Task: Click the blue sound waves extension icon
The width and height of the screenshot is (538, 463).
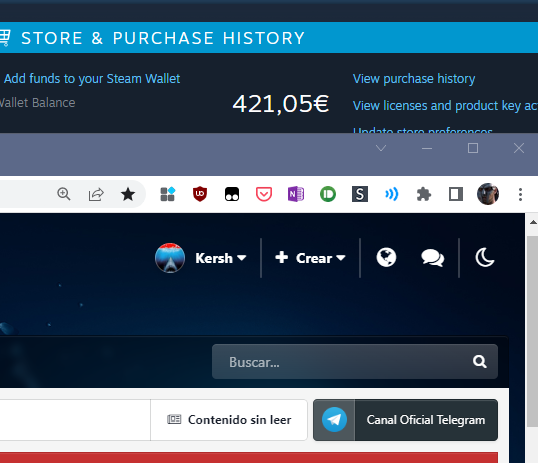Action: click(391, 194)
